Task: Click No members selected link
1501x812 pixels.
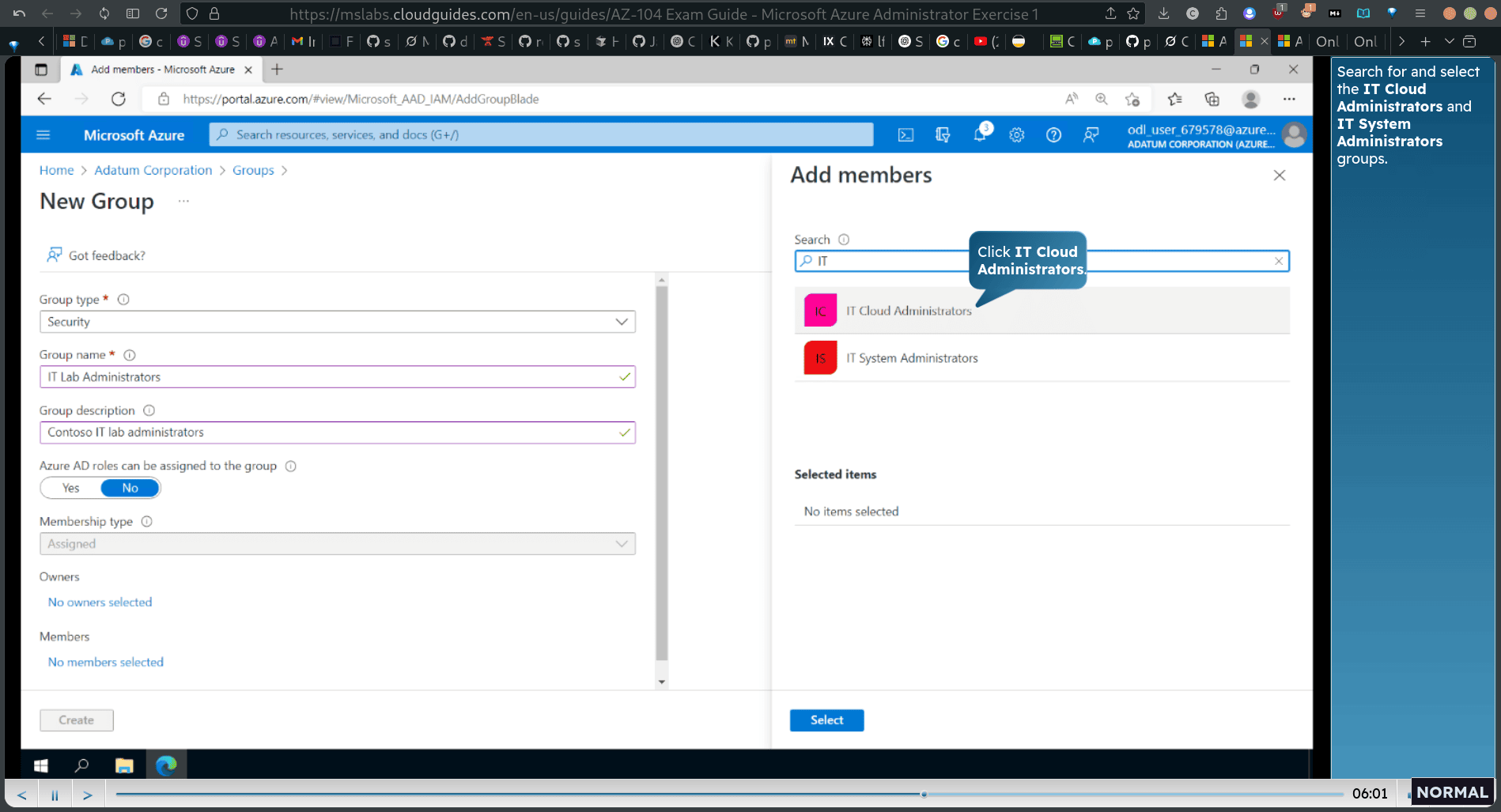Action: (106, 663)
